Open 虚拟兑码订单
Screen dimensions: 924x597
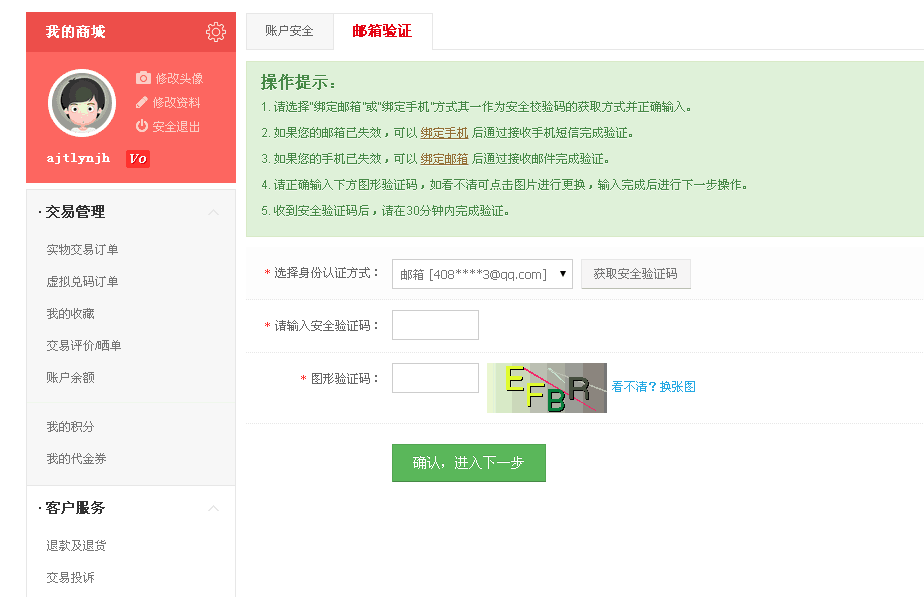click(x=82, y=281)
